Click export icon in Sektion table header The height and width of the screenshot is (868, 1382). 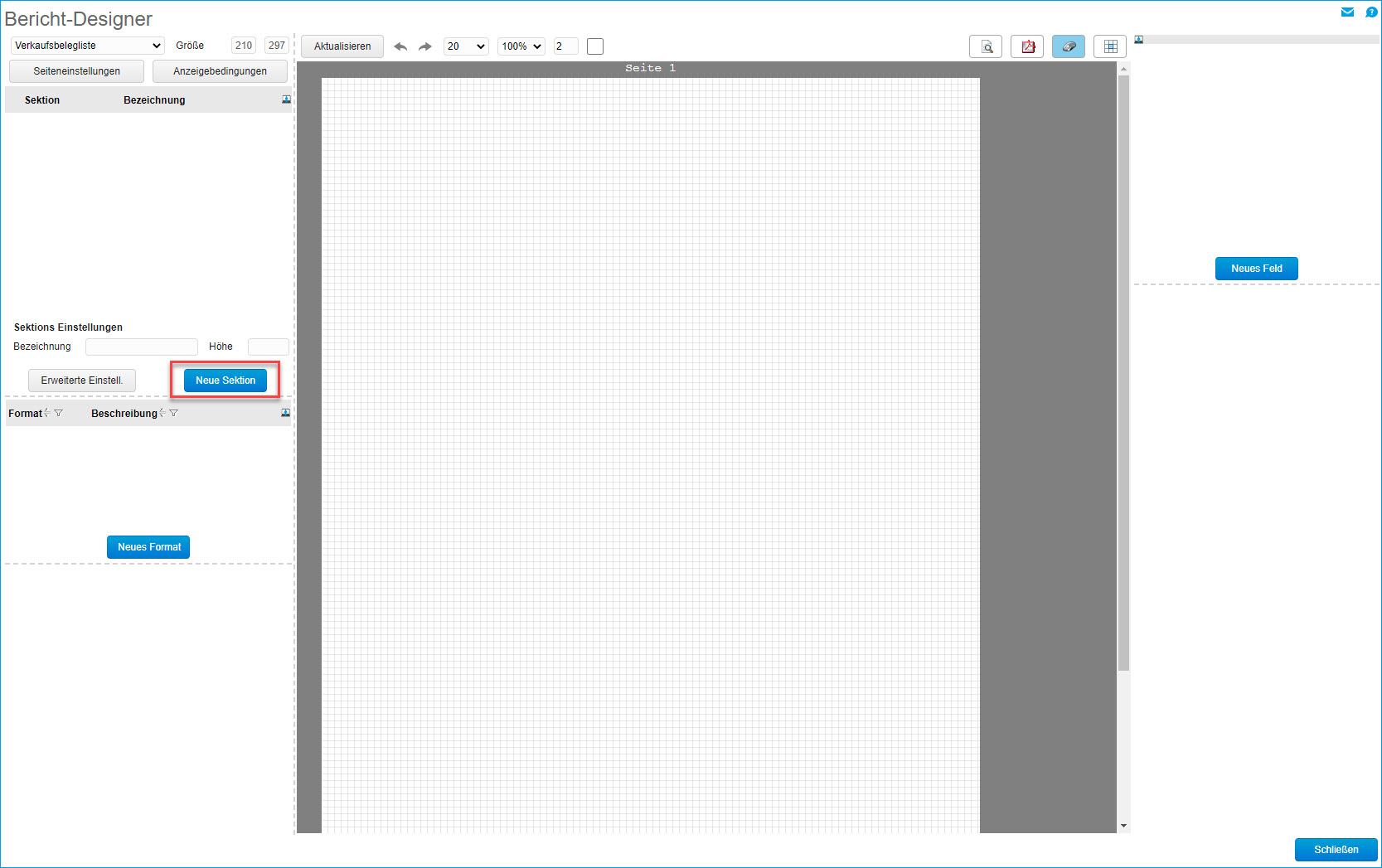(286, 99)
